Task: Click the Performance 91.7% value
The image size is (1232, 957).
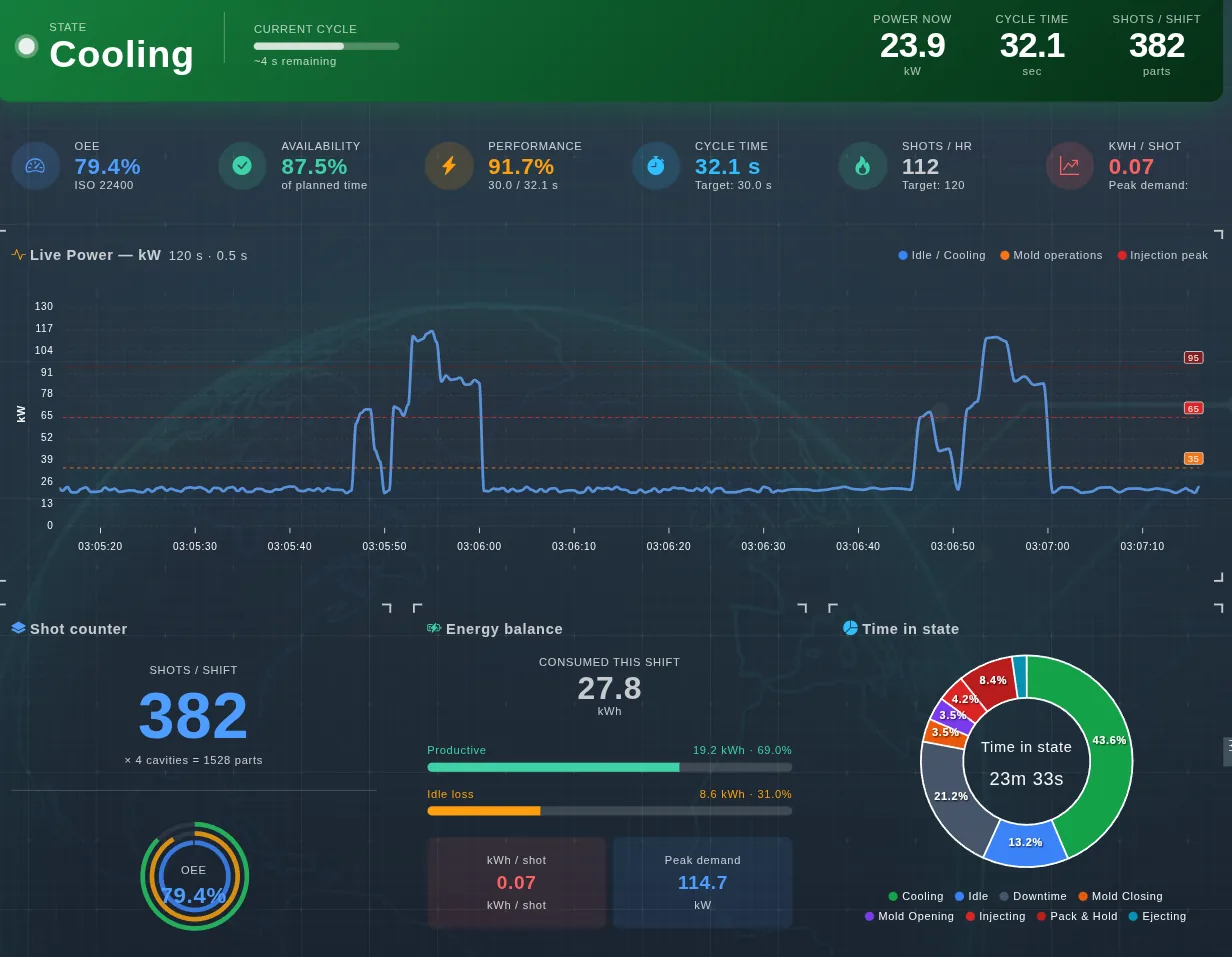Action: coord(521,167)
